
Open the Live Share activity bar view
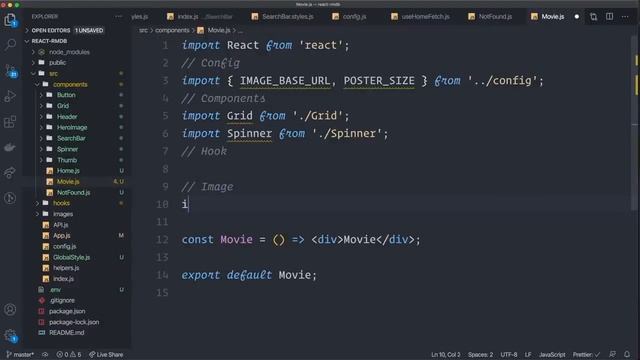tap(10, 173)
